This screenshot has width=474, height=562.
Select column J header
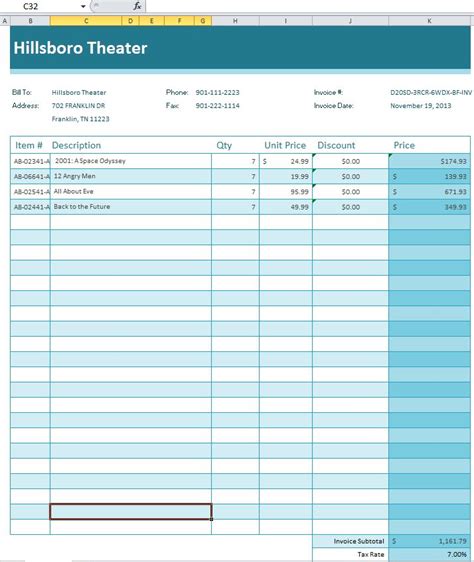pyautogui.click(x=350, y=21)
